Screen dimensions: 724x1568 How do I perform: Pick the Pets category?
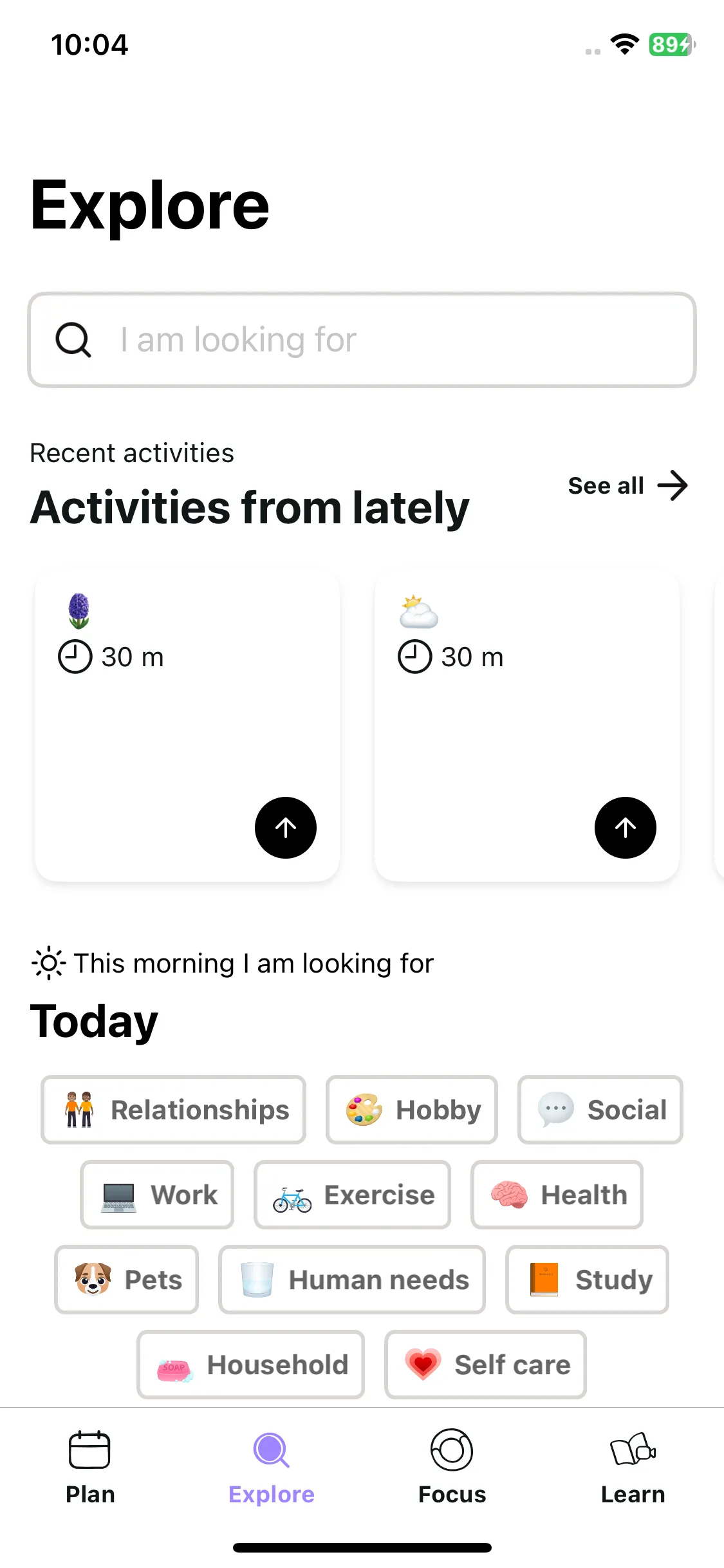point(127,1280)
